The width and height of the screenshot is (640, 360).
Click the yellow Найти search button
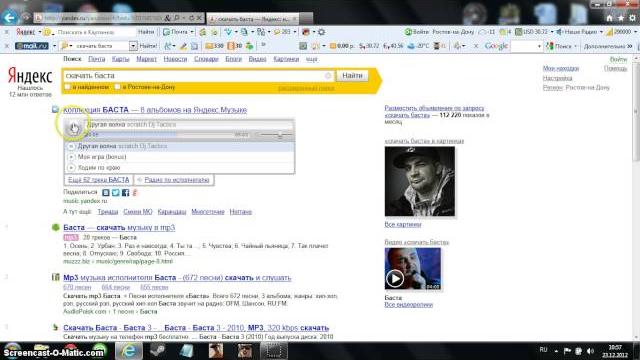pyautogui.click(x=352, y=76)
